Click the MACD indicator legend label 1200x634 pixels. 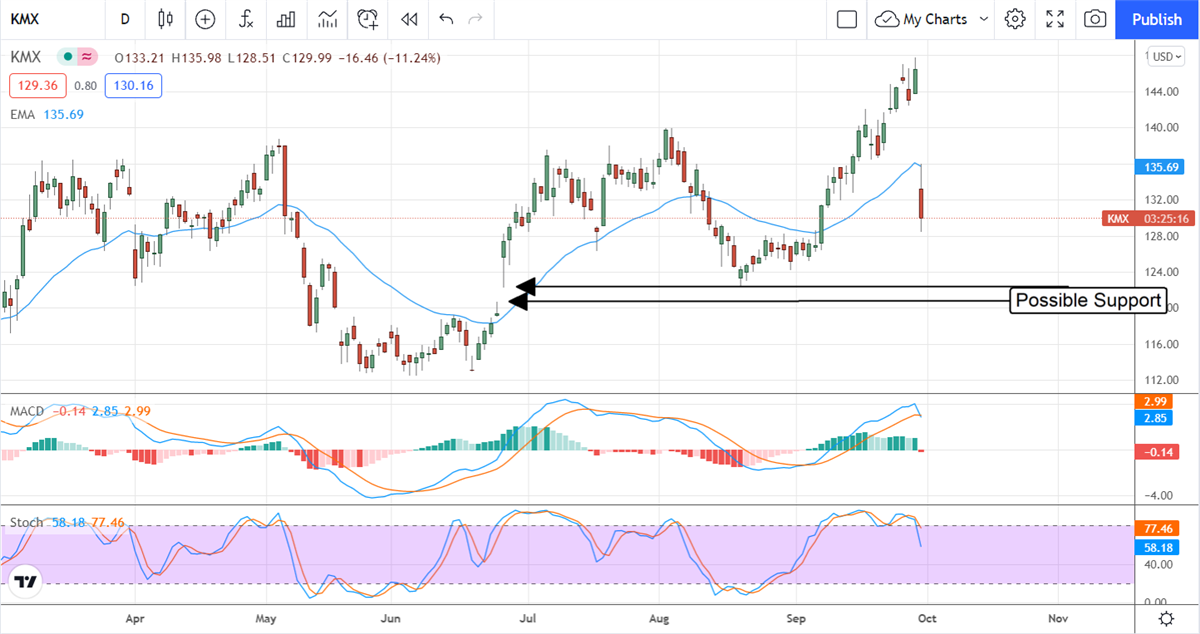point(25,412)
